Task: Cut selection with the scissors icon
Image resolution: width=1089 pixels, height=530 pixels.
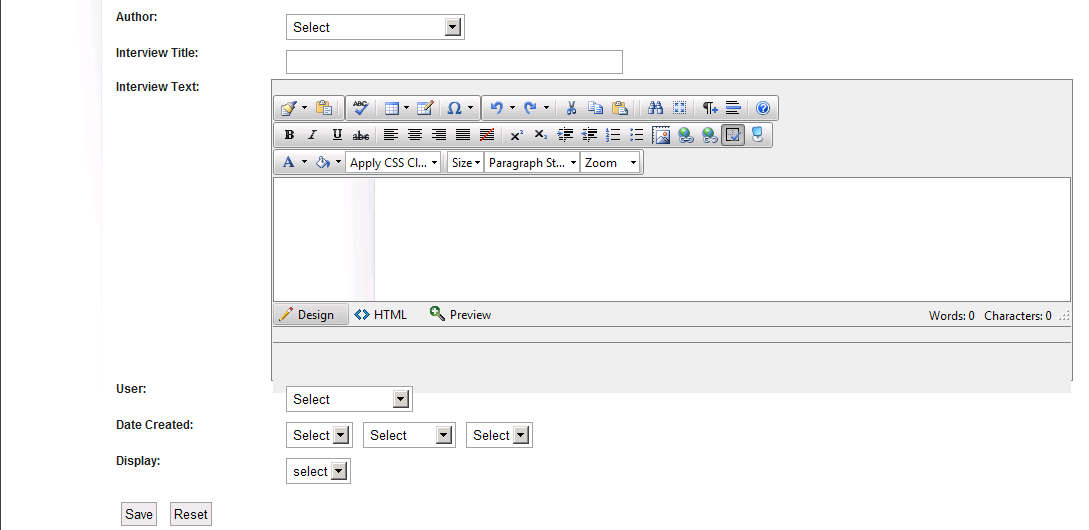Action: (571, 108)
